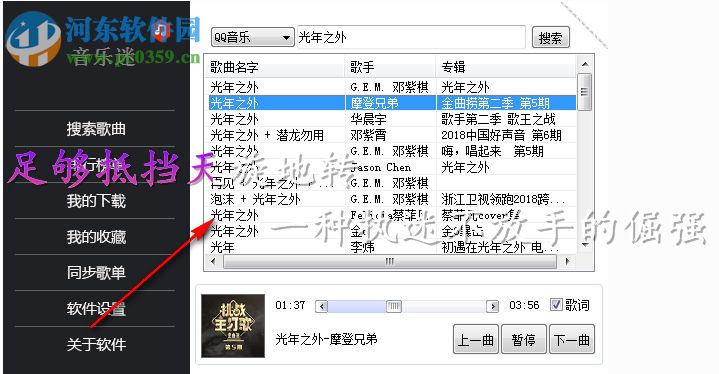
Task: Click the playback progress slider thumb
Action: pyautogui.click(x=393, y=306)
